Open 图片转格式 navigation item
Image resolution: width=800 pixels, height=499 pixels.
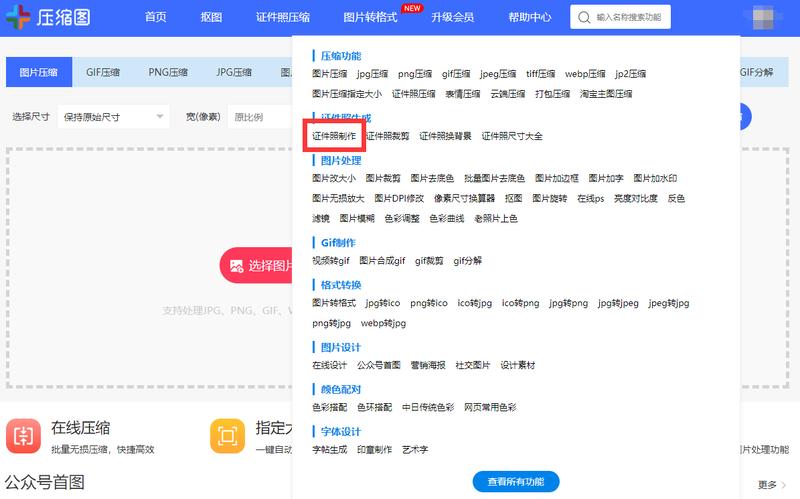coord(370,17)
